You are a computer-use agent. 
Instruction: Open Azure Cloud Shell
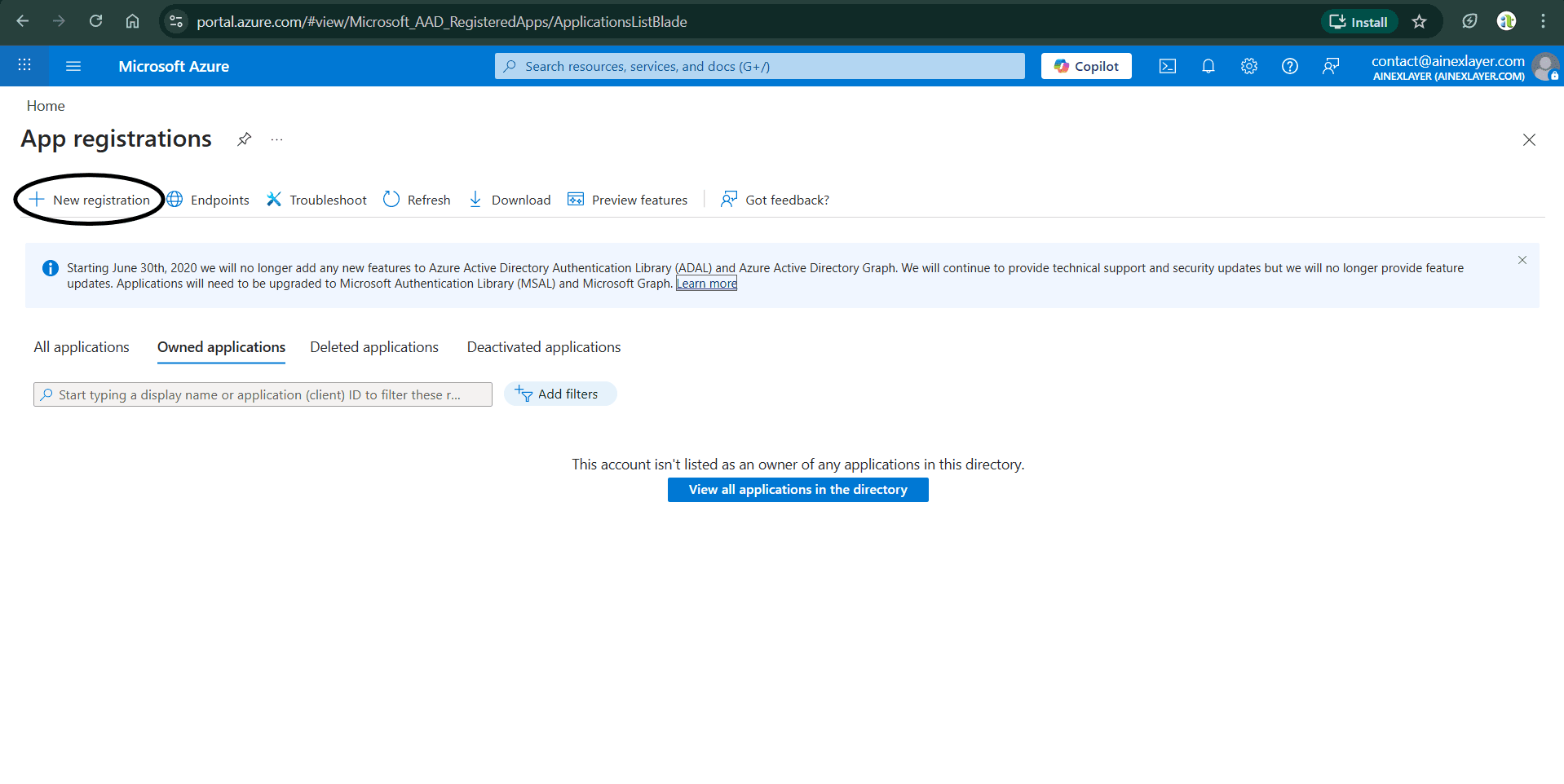pyautogui.click(x=1167, y=66)
